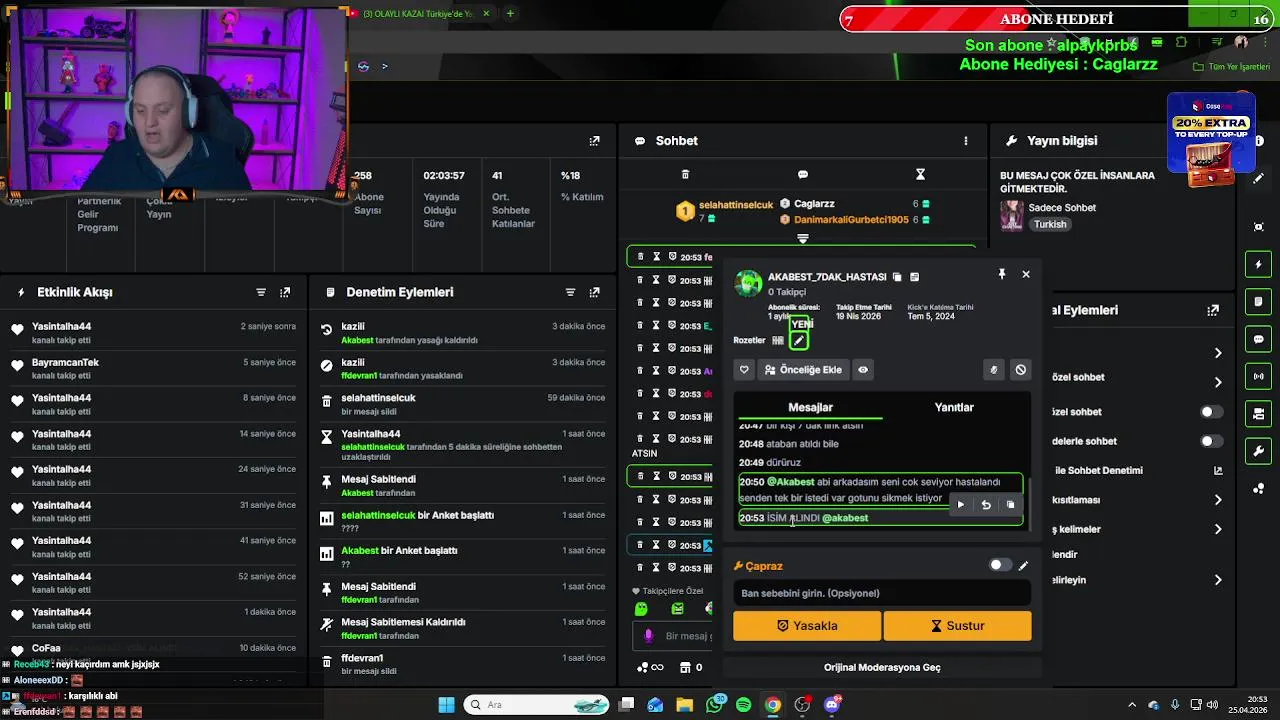Image resolution: width=1280 pixels, height=720 pixels.
Task: Click the heart button in the user card
Action: (744, 370)
